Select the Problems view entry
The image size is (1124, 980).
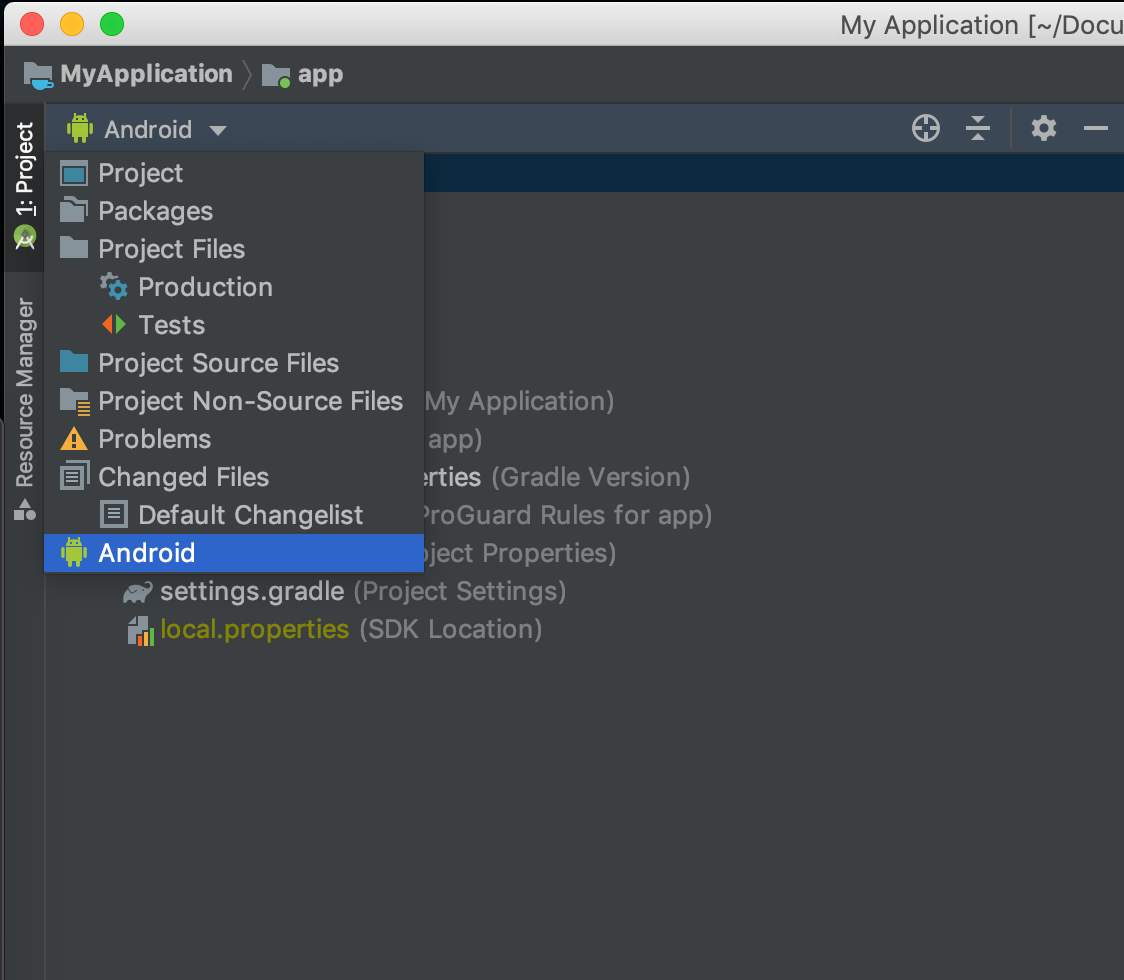click(154, 439)
